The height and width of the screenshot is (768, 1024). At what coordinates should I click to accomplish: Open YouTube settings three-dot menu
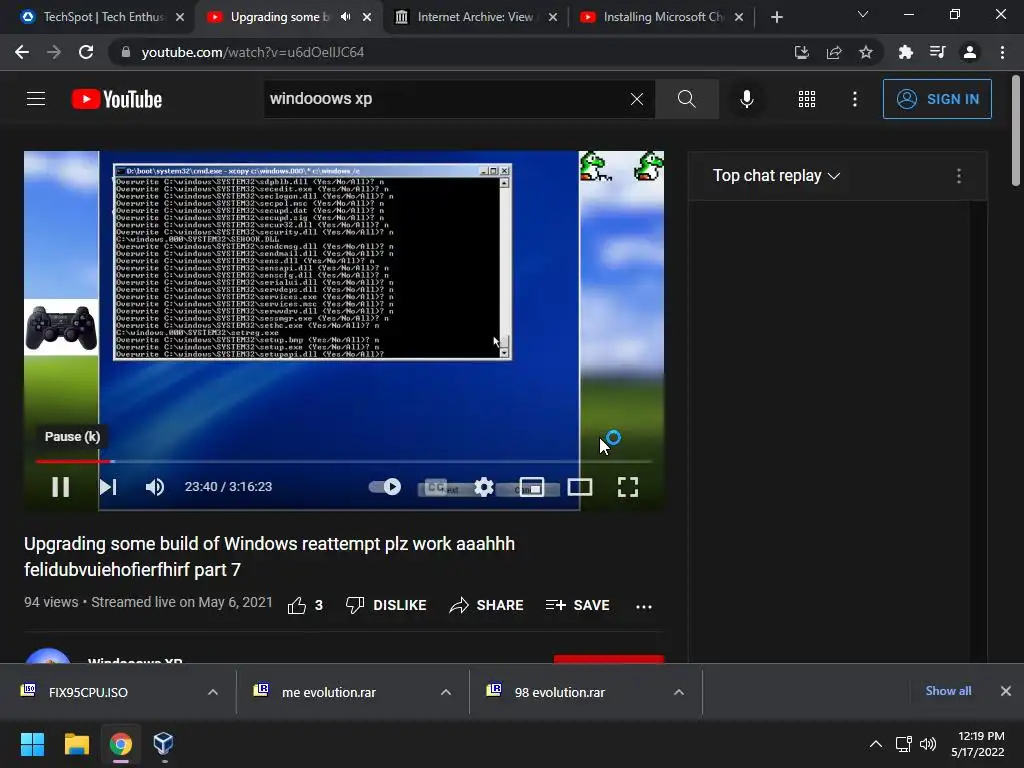[854, 99]
